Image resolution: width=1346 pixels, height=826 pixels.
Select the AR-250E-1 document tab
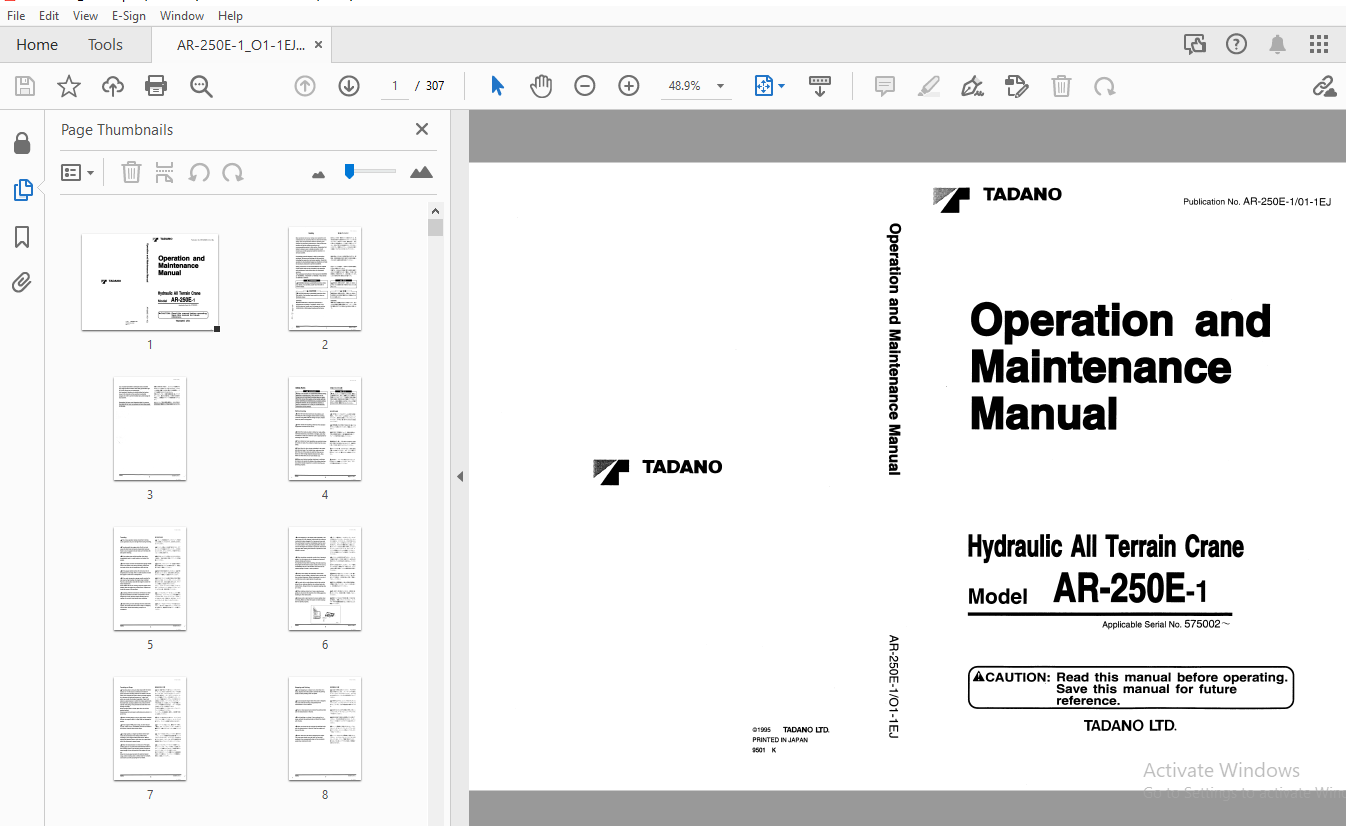coord(241,44)
